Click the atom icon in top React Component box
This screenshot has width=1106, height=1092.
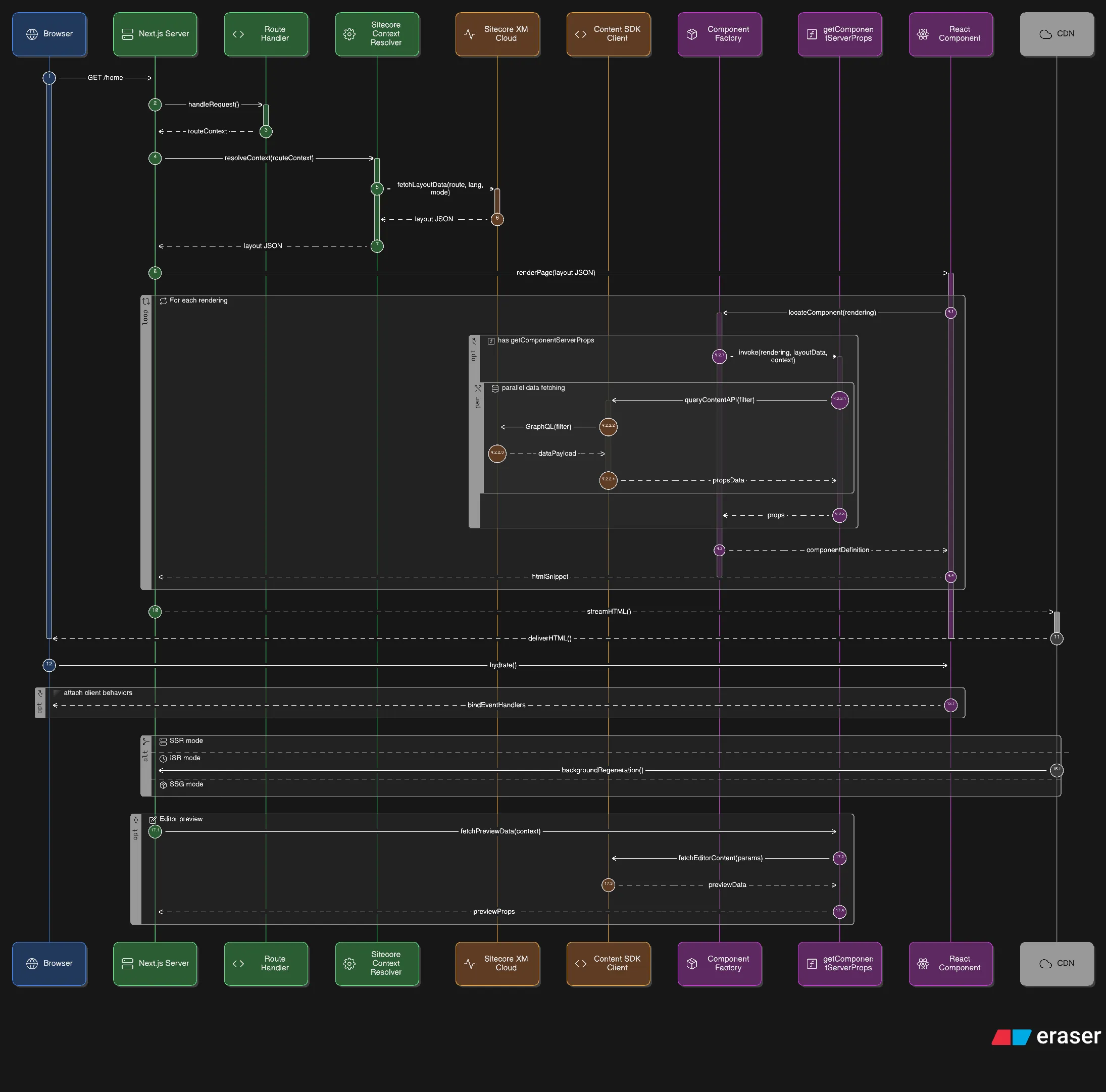923,34
